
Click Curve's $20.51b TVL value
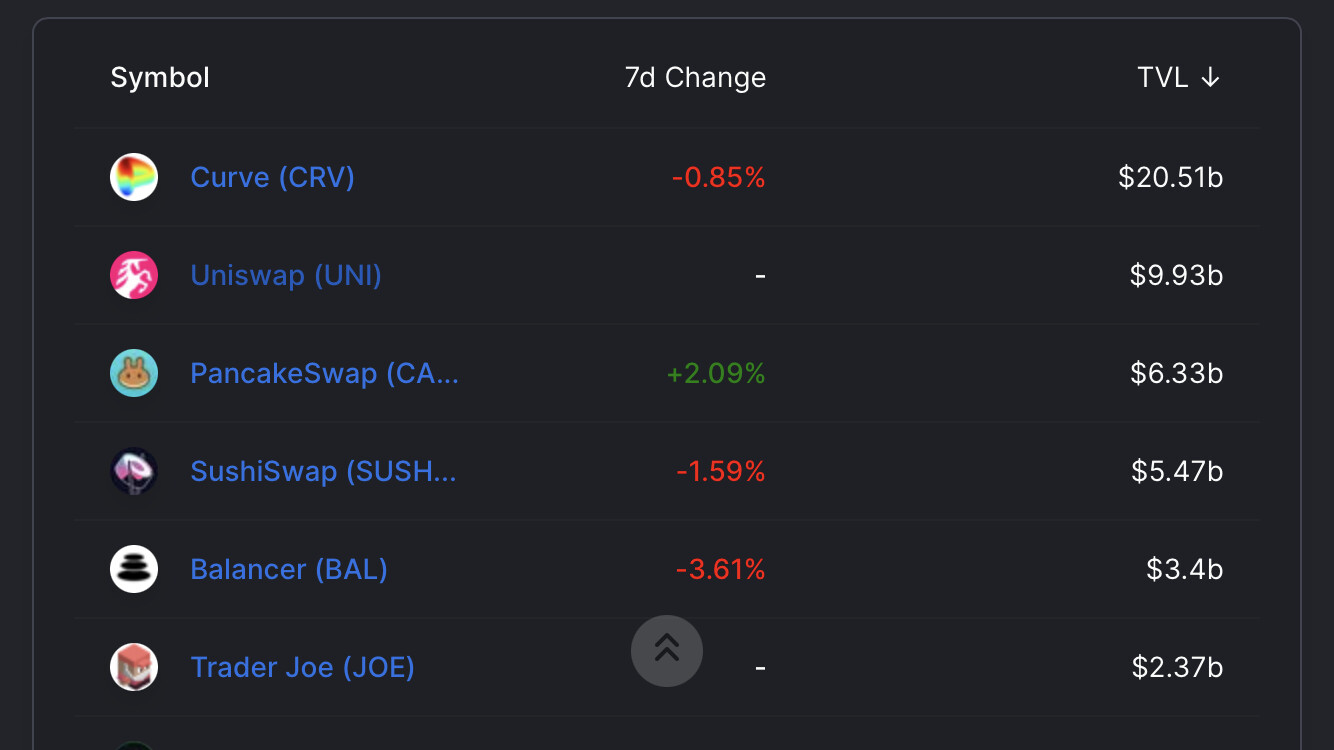(1170, 177)
